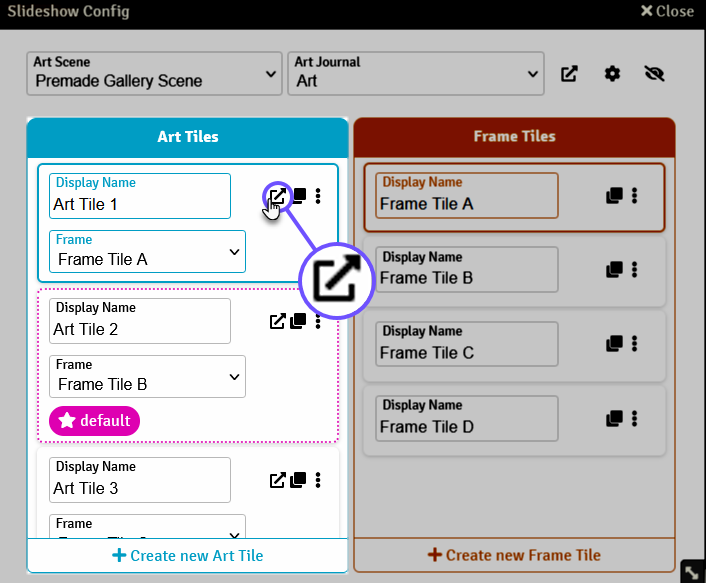Image resolution: width=706 pixels, height=583 pixels.
Task: Click the pink default badge
Action: coord(95,421)
